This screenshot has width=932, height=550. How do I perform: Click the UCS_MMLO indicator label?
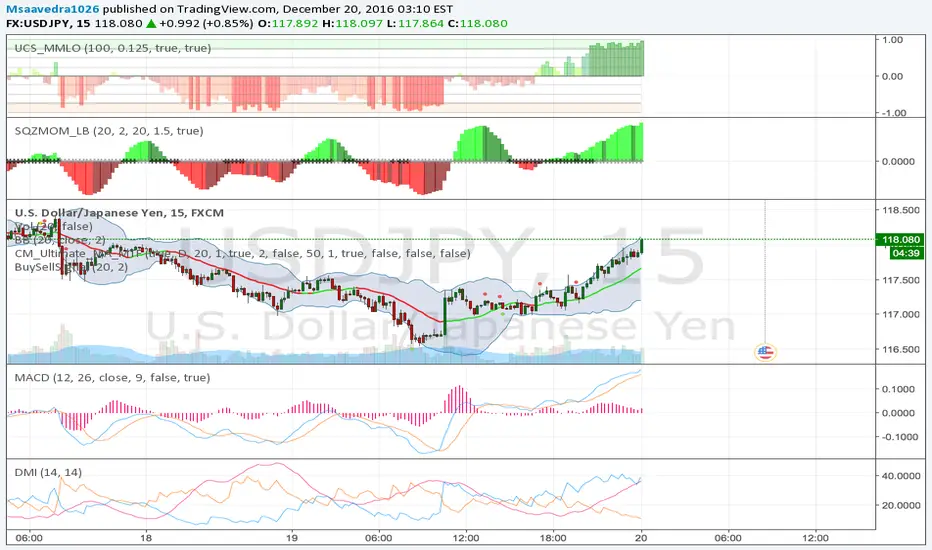pos(112,48)
